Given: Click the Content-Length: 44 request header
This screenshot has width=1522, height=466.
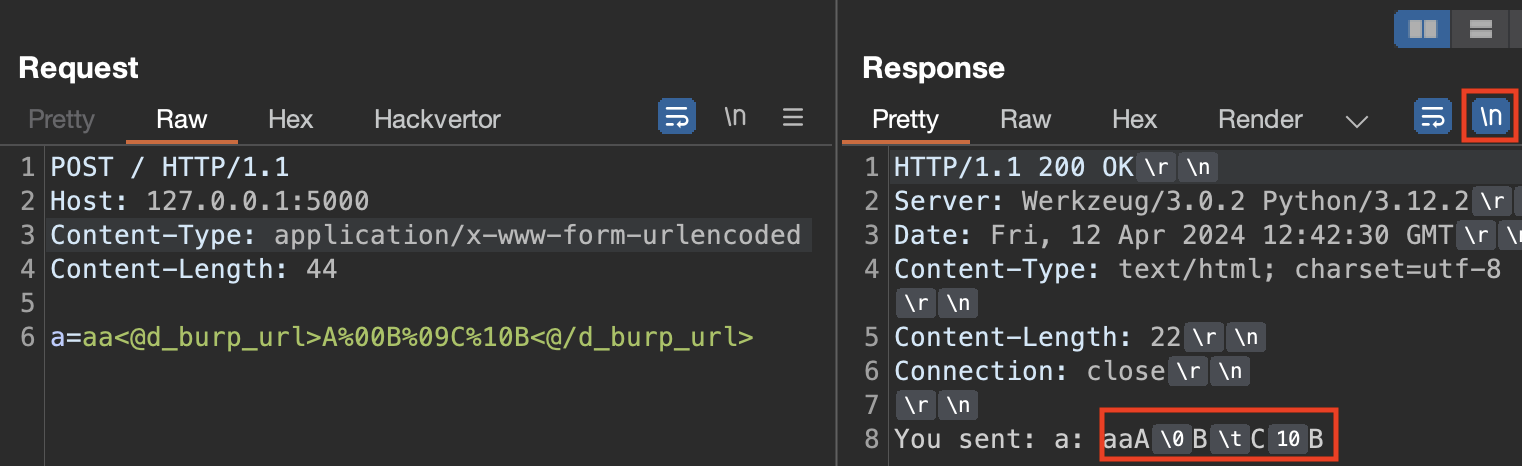Looking at the screenshot, I should [x=194, y=270].
